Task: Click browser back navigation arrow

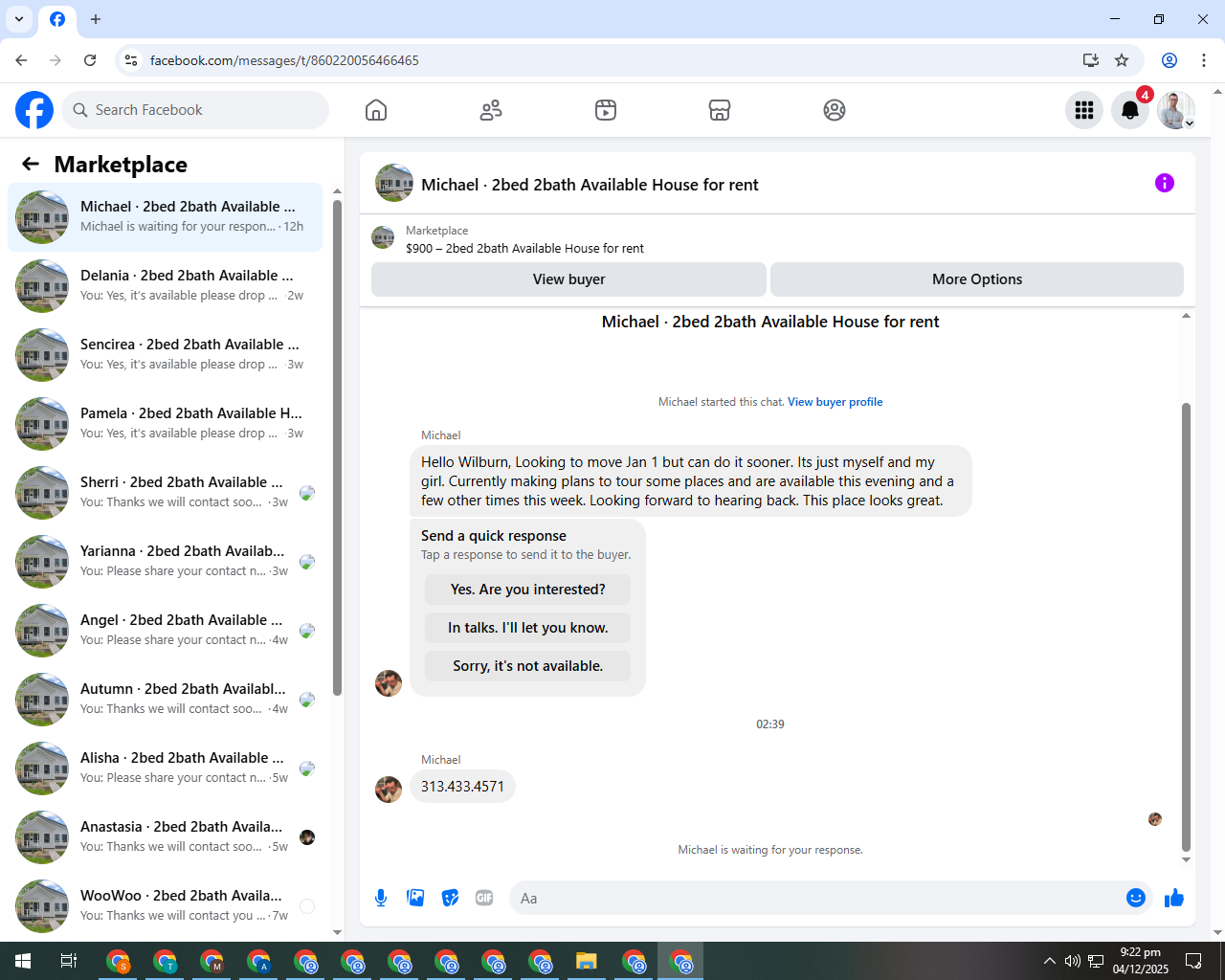Action: (x=21, y=60)
